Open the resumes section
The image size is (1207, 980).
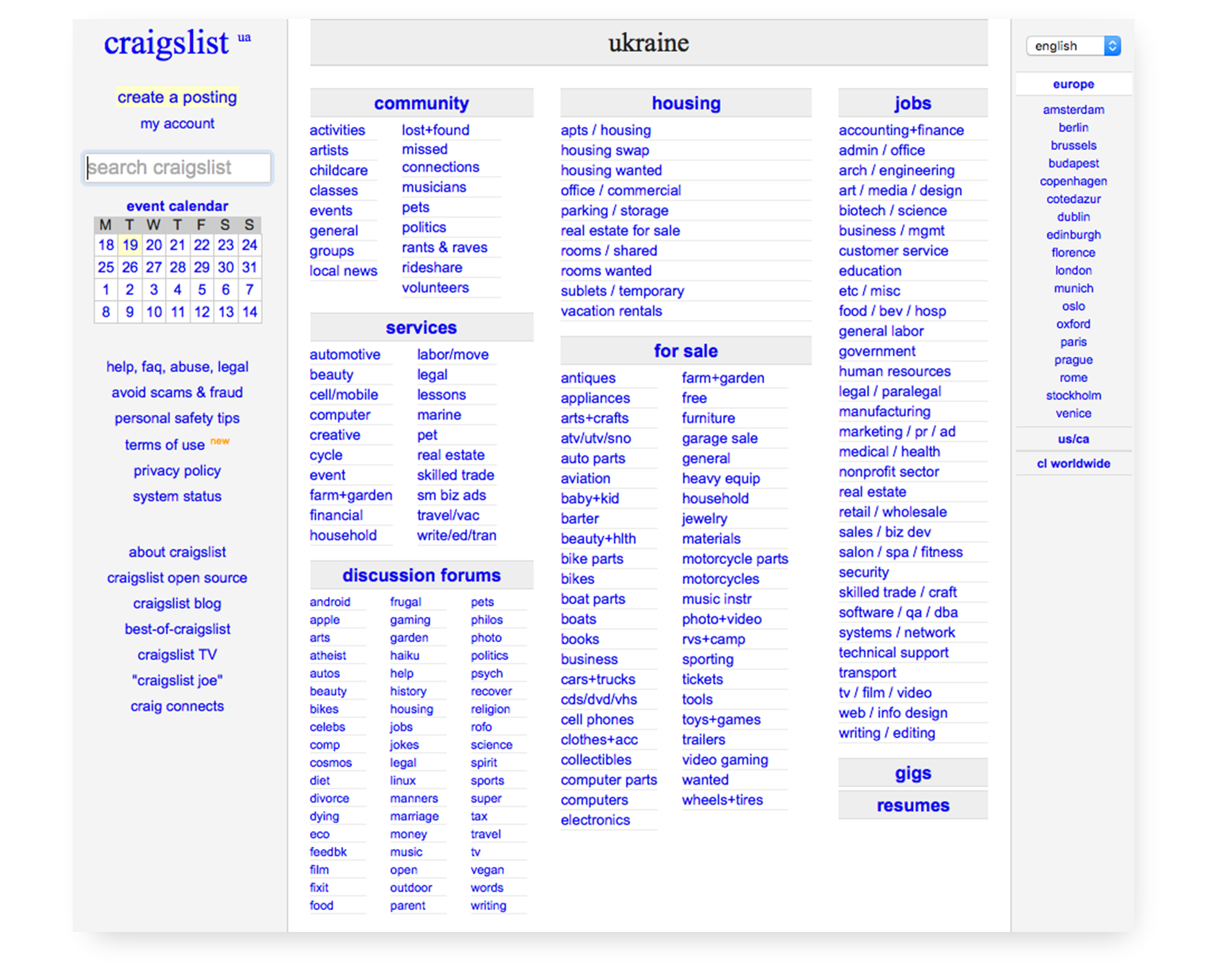(x=912, y=805)
